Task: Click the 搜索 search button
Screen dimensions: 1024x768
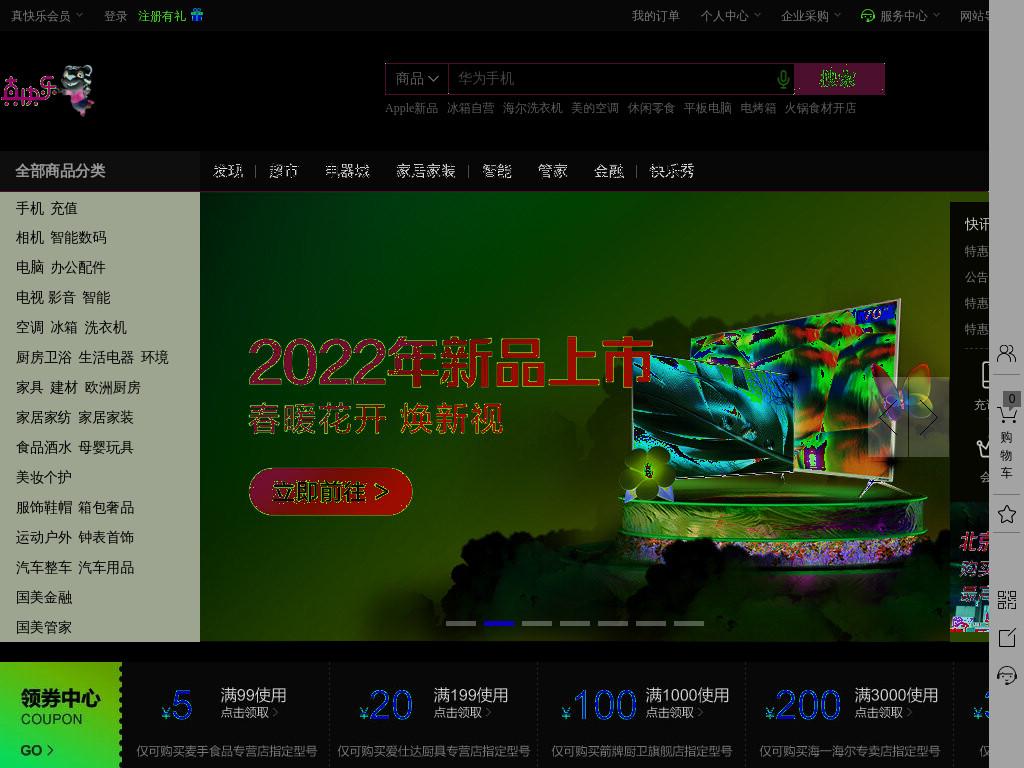Action: [x=839, y=79]
